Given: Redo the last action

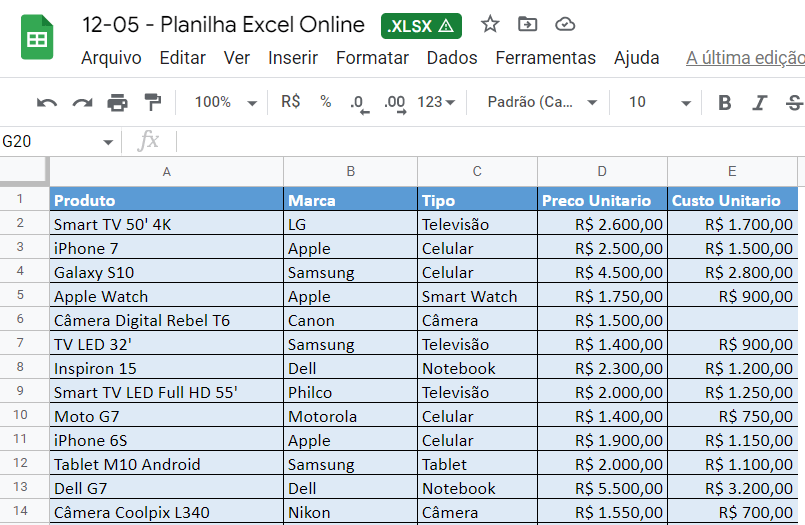Looking at the screenshot, I should tap(82, 103).
